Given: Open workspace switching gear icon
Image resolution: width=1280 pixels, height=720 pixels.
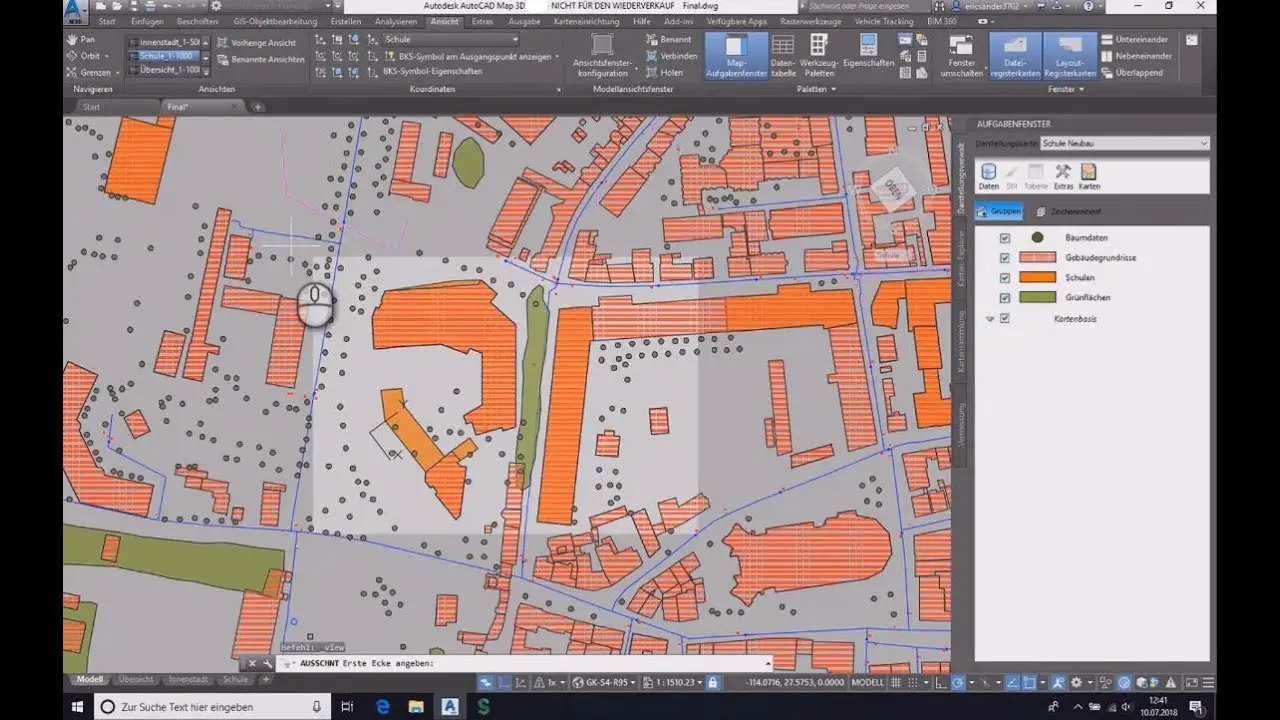Looking at the screenshot, I should click(x=1076, y=683).
